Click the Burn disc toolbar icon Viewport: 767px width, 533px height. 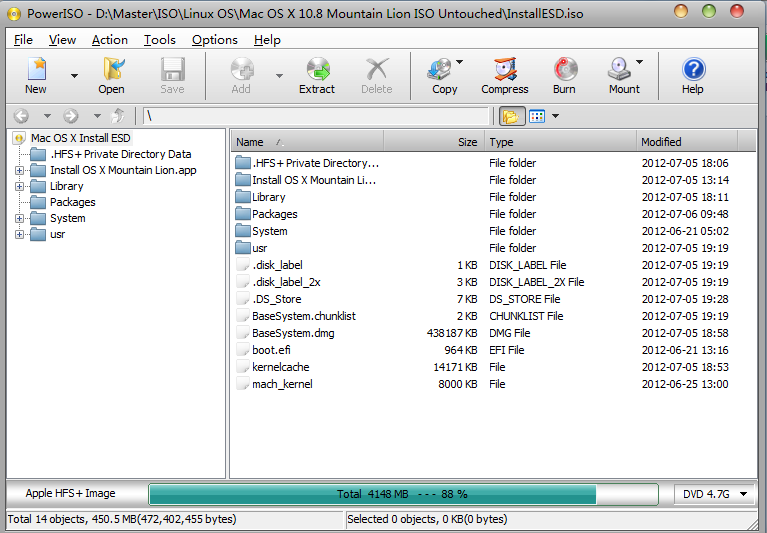pyautogui.click(x=565, y=69)
